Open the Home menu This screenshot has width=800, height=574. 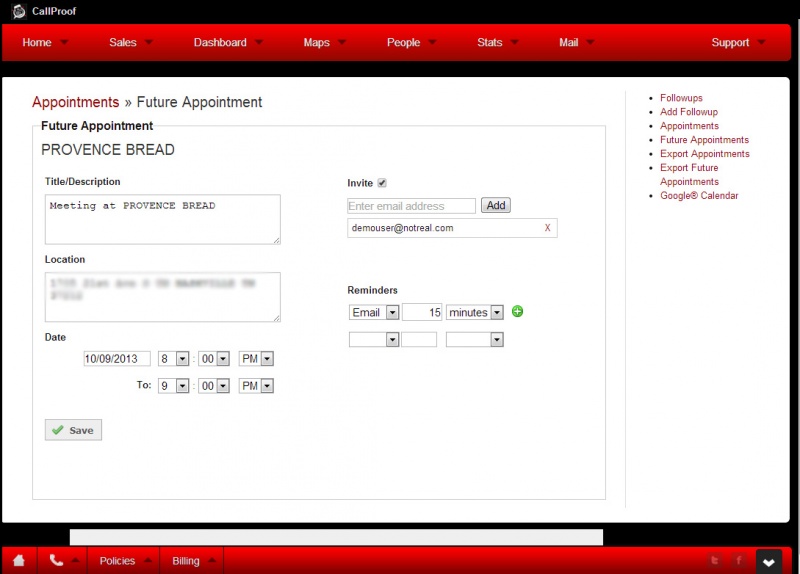pos(44,42)
